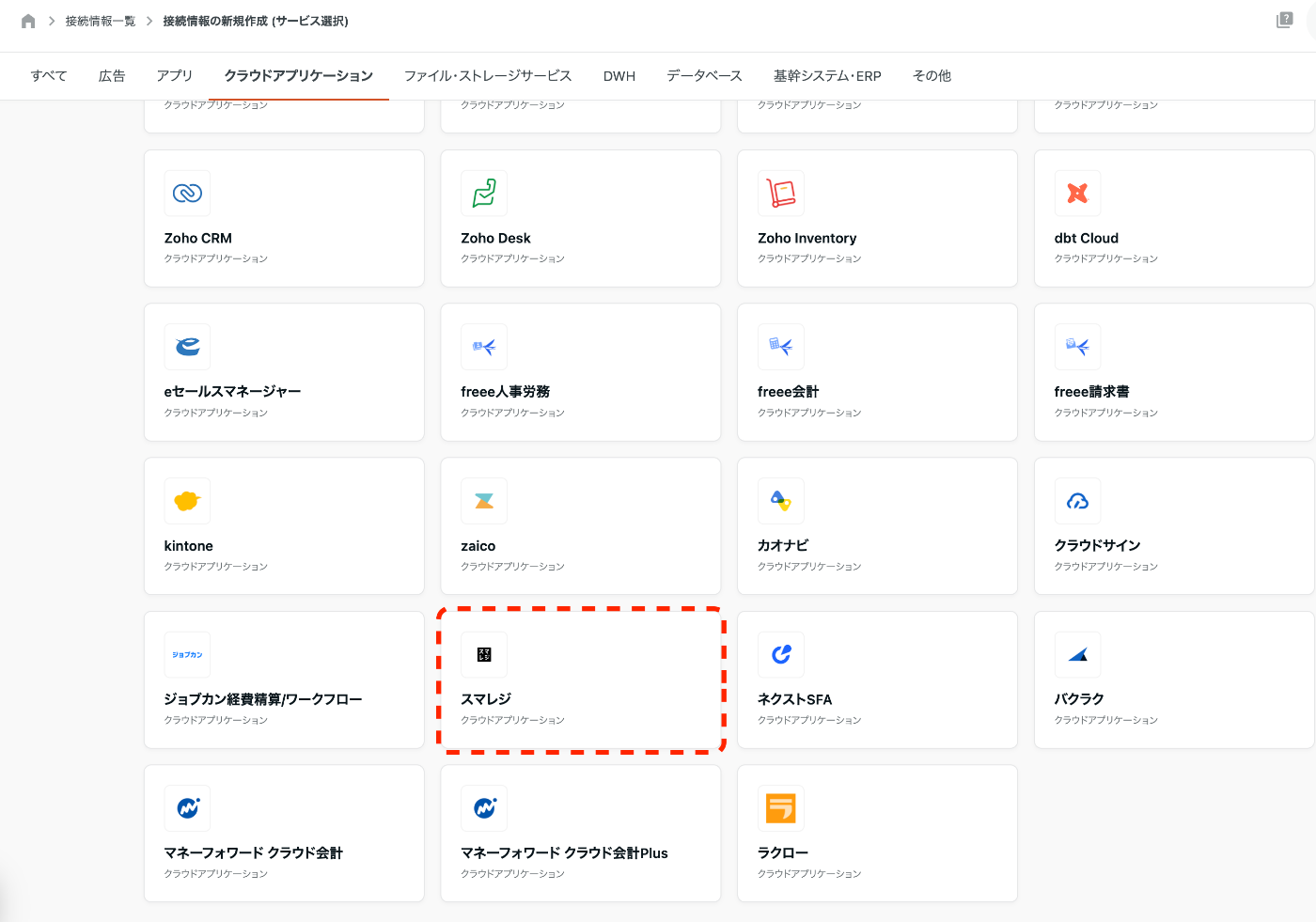Screen dimensions: 1316x922
Task: Open the バクラク service name
Action: coord(1079,699)
